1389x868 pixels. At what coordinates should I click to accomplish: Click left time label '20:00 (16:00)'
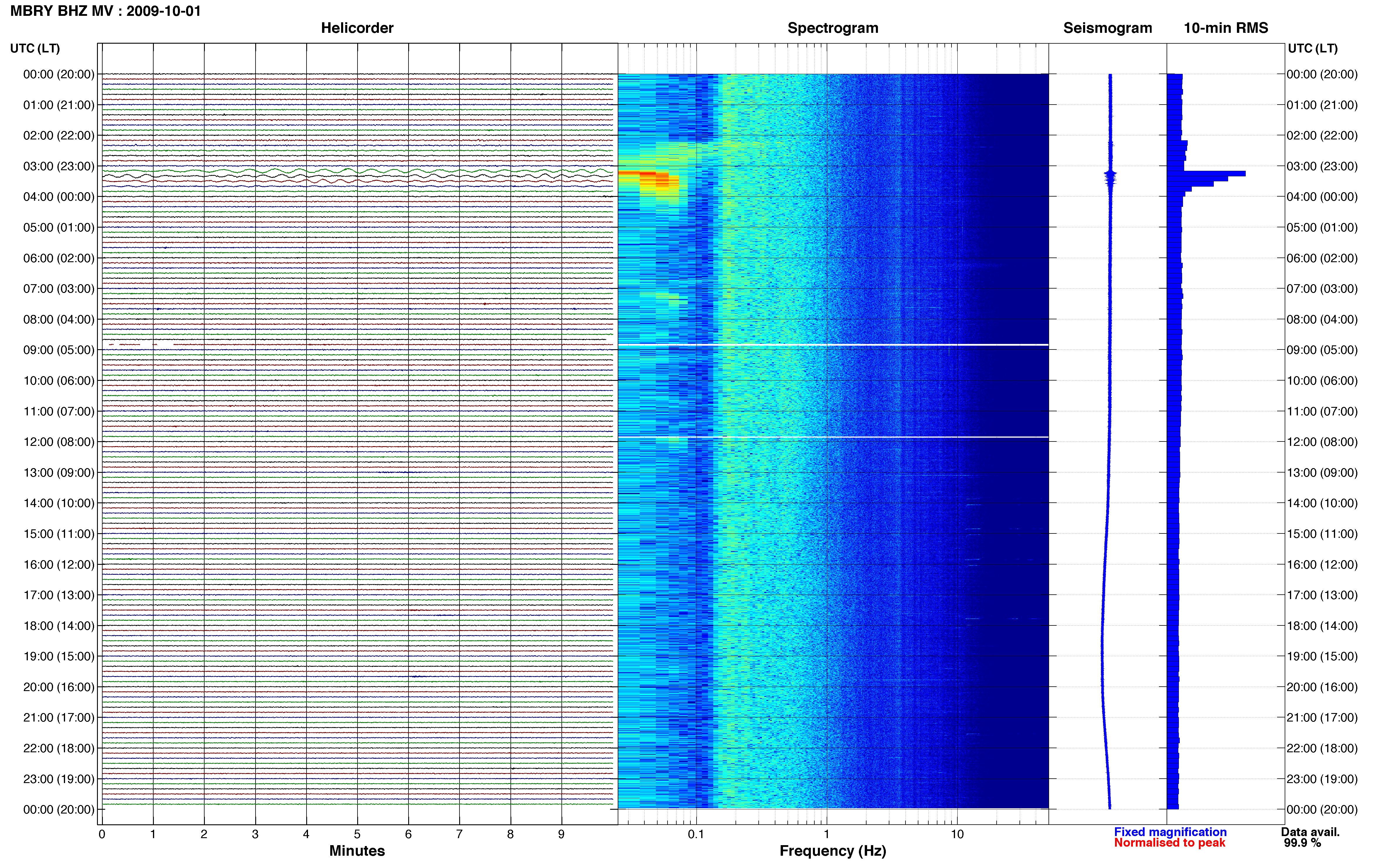59,687
